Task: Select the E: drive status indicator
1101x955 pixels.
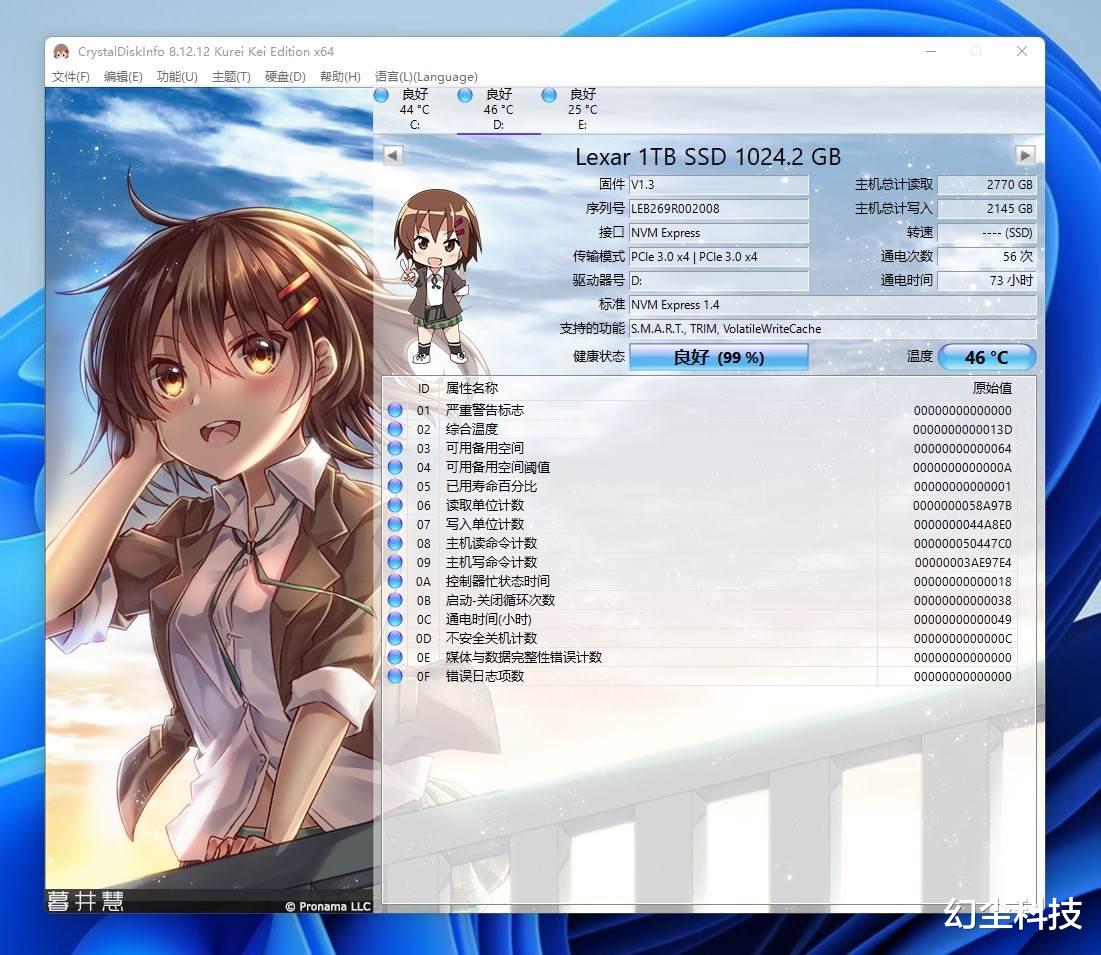Action: point(549,96)
